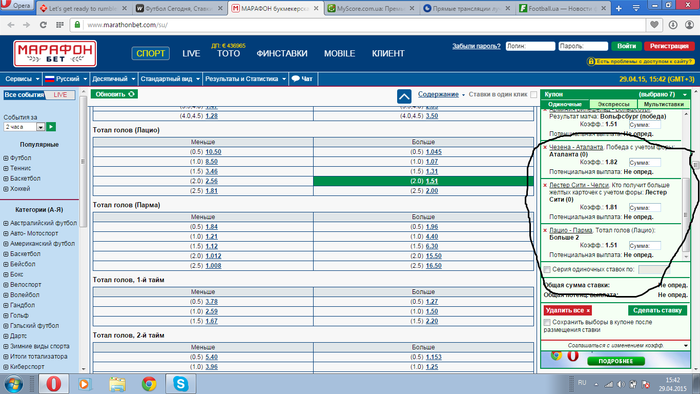This screenshot has width=700, height=394.
Task: Open Skype from the taskbar
Action: 181,384
